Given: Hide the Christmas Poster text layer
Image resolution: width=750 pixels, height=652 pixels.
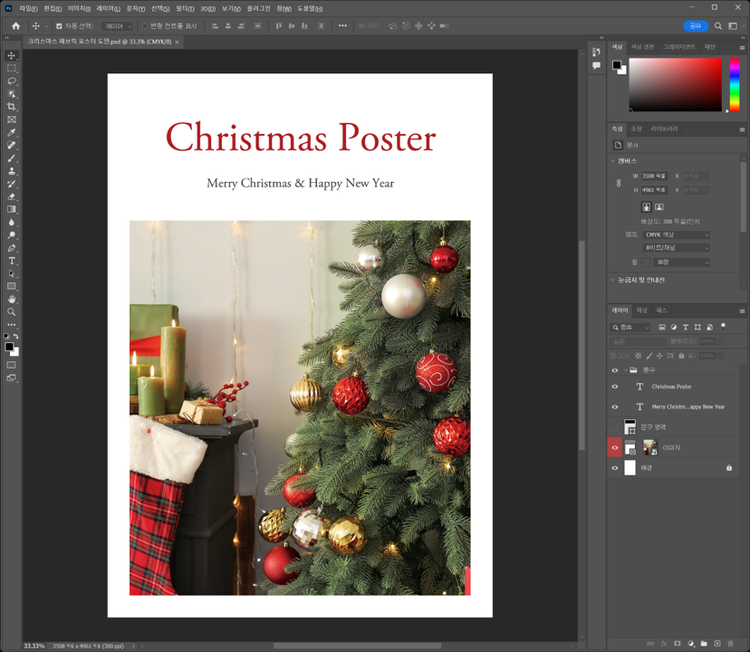Looking at the screenshot, I should tap(615, 386).
